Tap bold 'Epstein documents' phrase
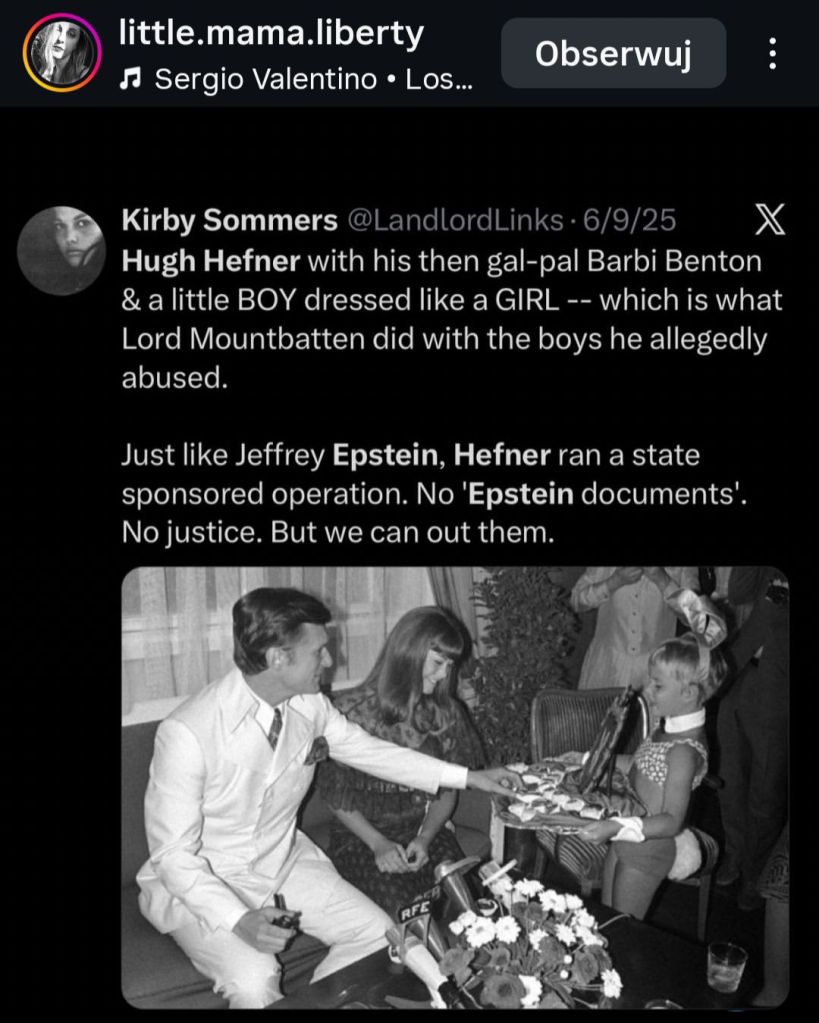819x1023 pixels. tap(607, 494)
